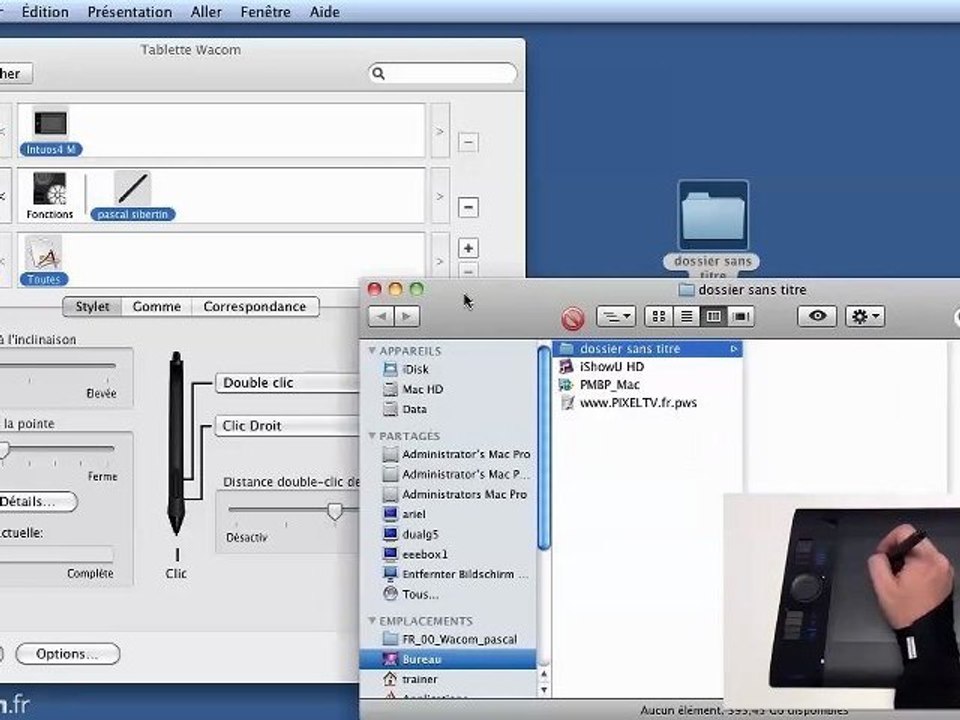
Task: Adjust the tip feel slider handle
Action: pos(4,449)
